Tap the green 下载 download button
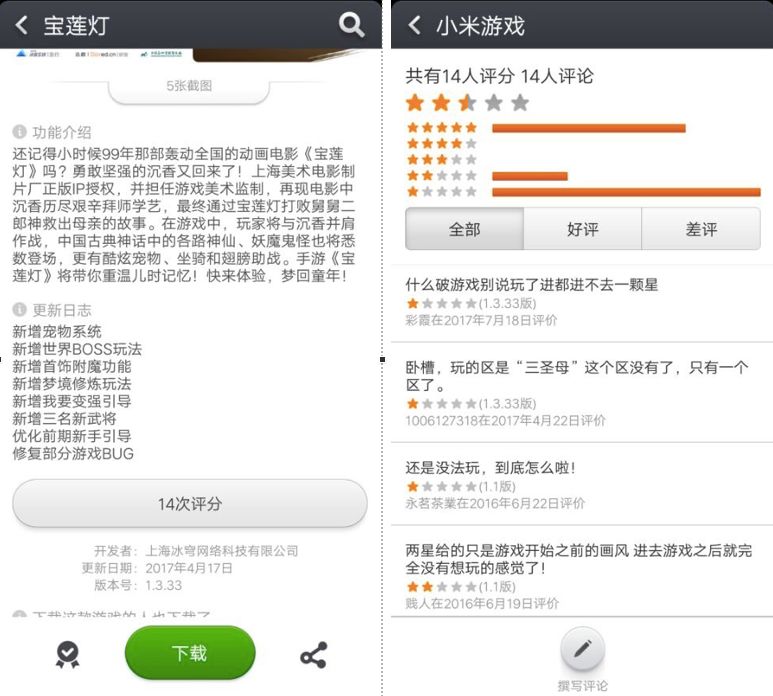The width and height of the screenshot is (773, 696). click(190, 653)
